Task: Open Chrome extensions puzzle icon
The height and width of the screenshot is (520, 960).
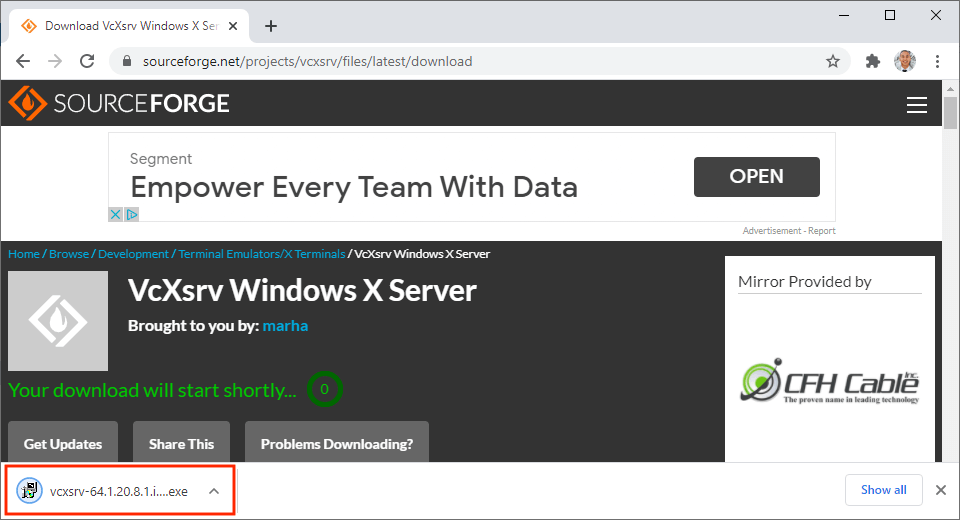Action: click(872, 61)
